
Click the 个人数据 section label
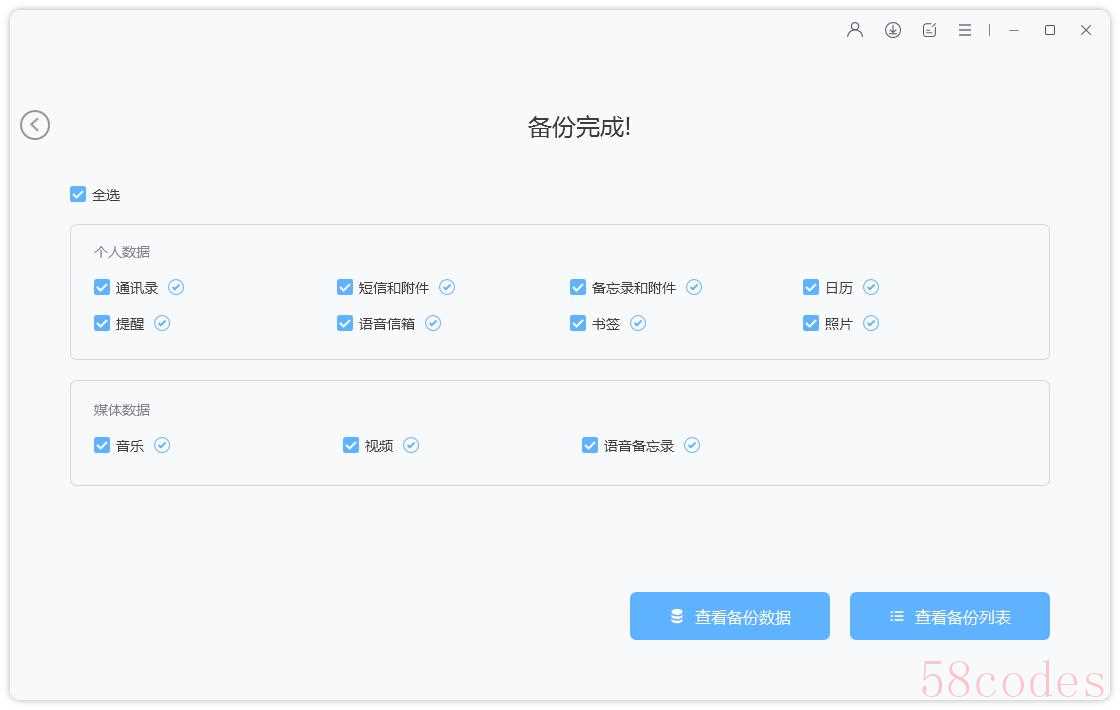tap(122, 252)
